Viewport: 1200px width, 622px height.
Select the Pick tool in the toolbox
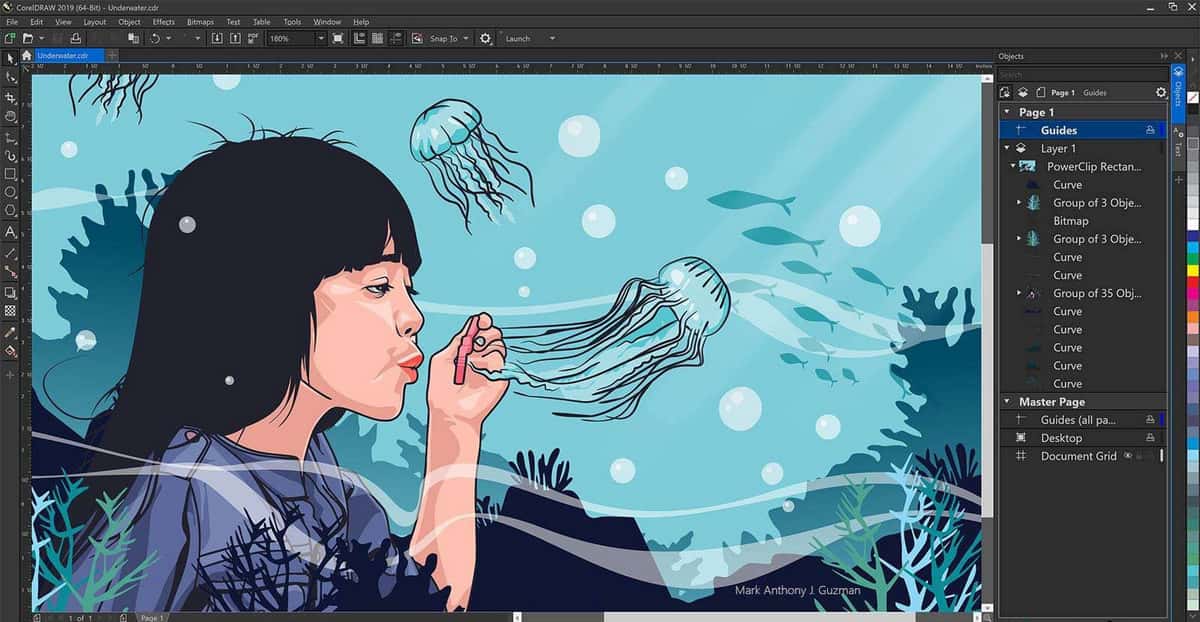pyautogui.click(x=9, y=57)
